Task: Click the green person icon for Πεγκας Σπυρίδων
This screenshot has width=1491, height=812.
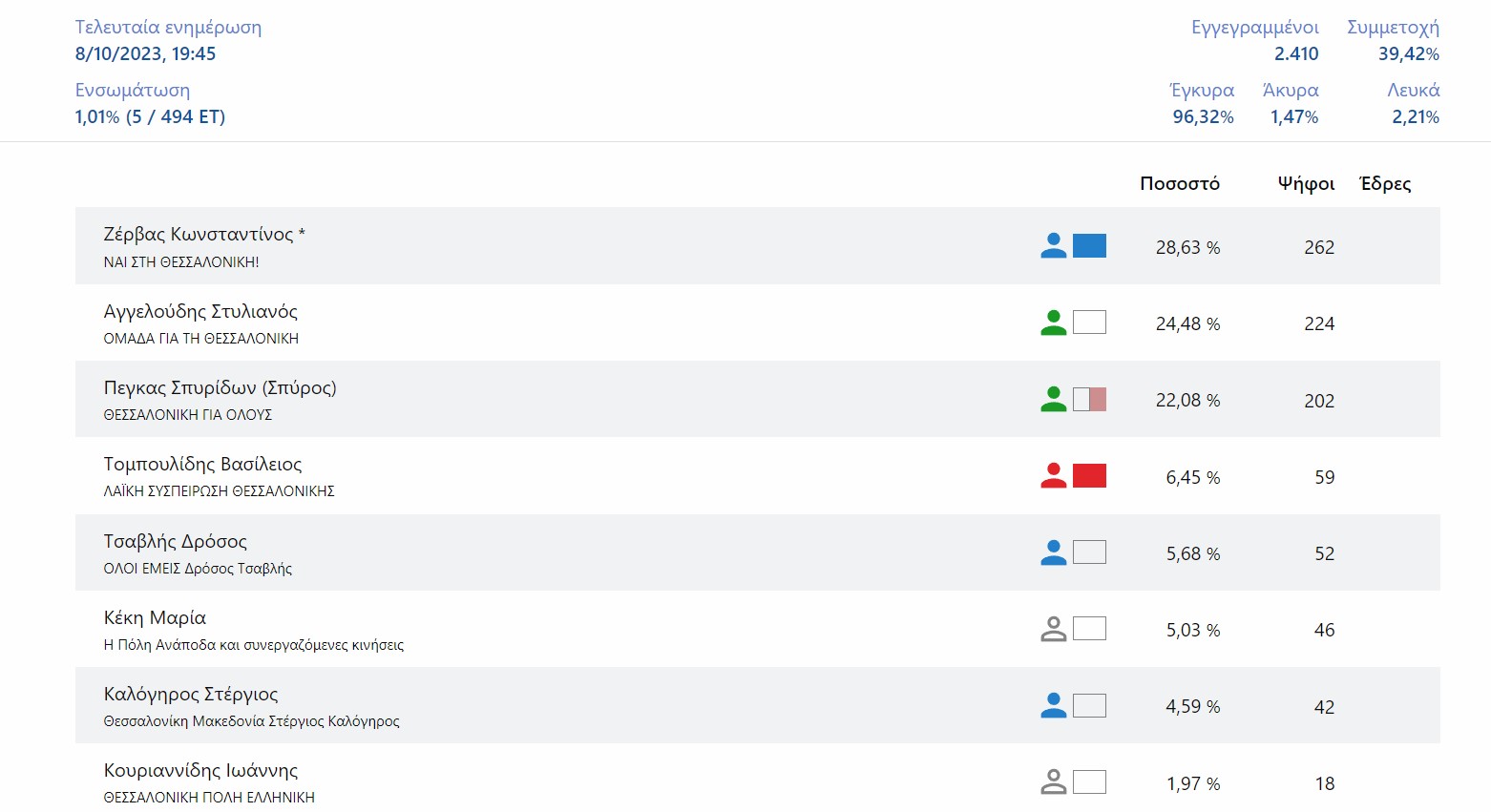Action: (x=1053, y=399)
